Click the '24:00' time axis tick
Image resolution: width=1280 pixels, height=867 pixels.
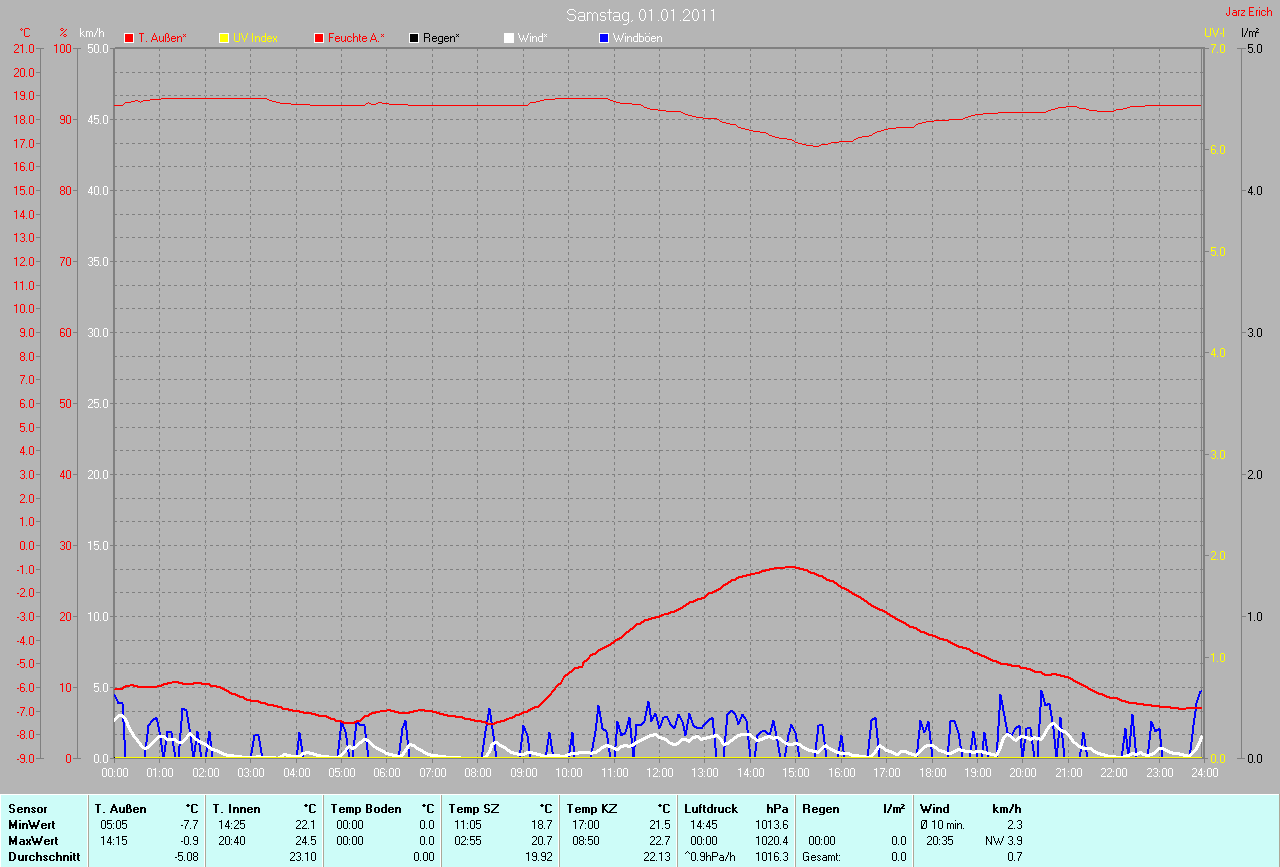(x=1203, y=773)
